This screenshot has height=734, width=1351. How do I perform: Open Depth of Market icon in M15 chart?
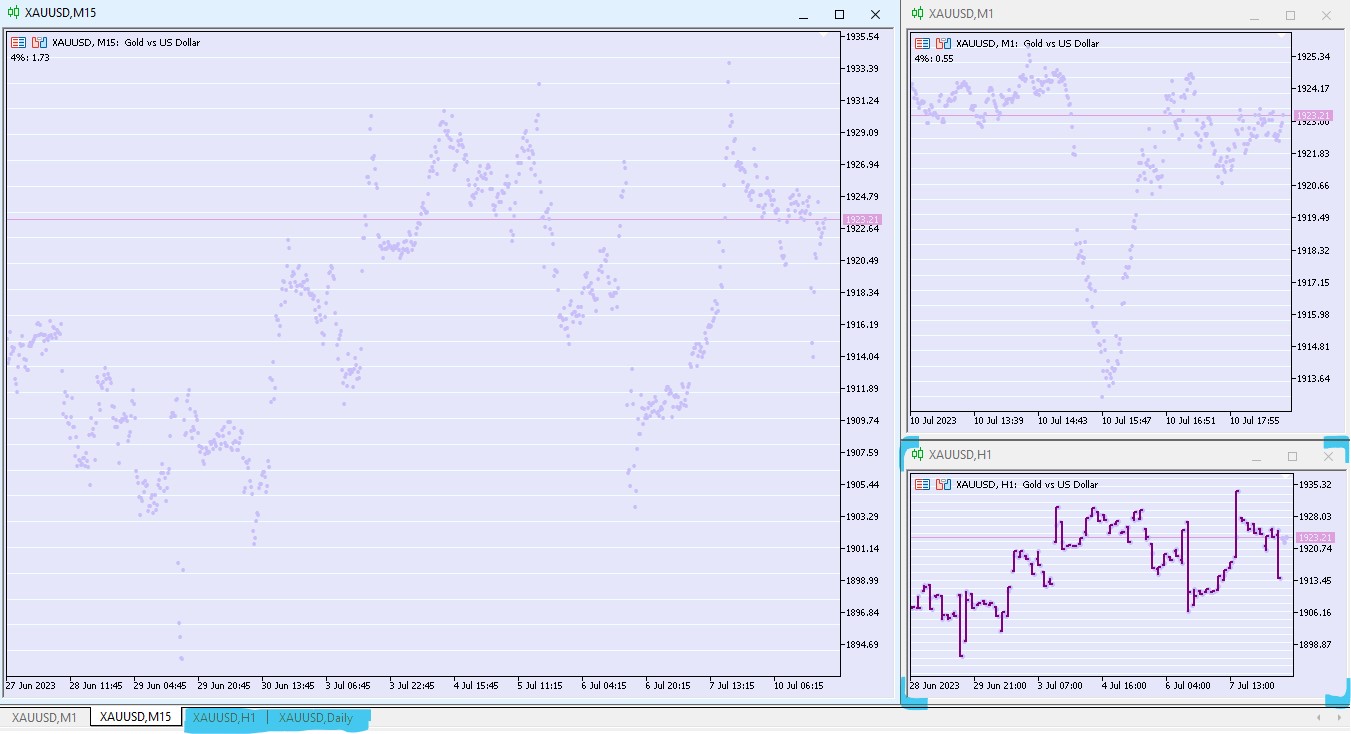tap(39, 43)
